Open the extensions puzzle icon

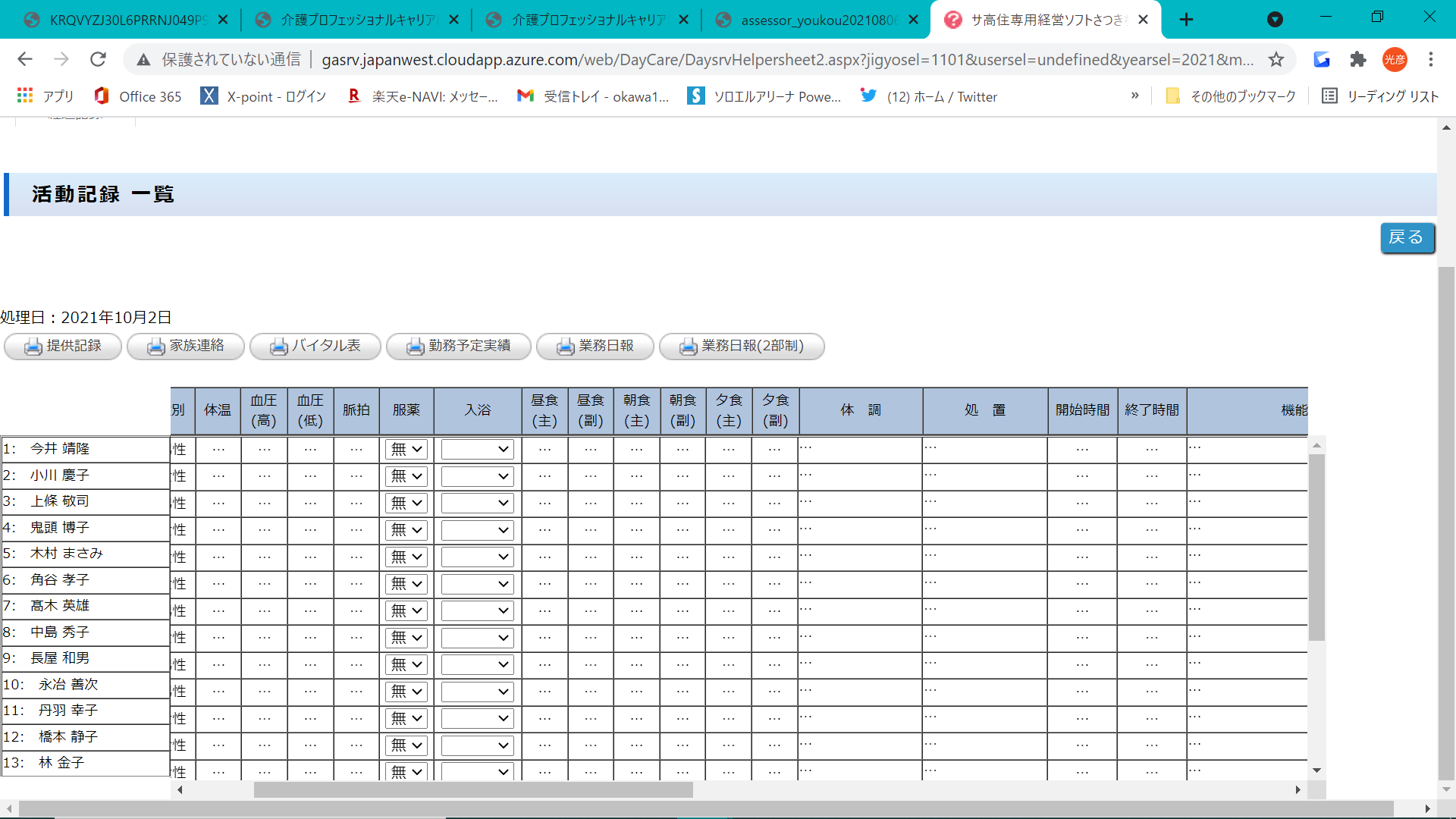pyautogui.click(x=1357, y=59)
